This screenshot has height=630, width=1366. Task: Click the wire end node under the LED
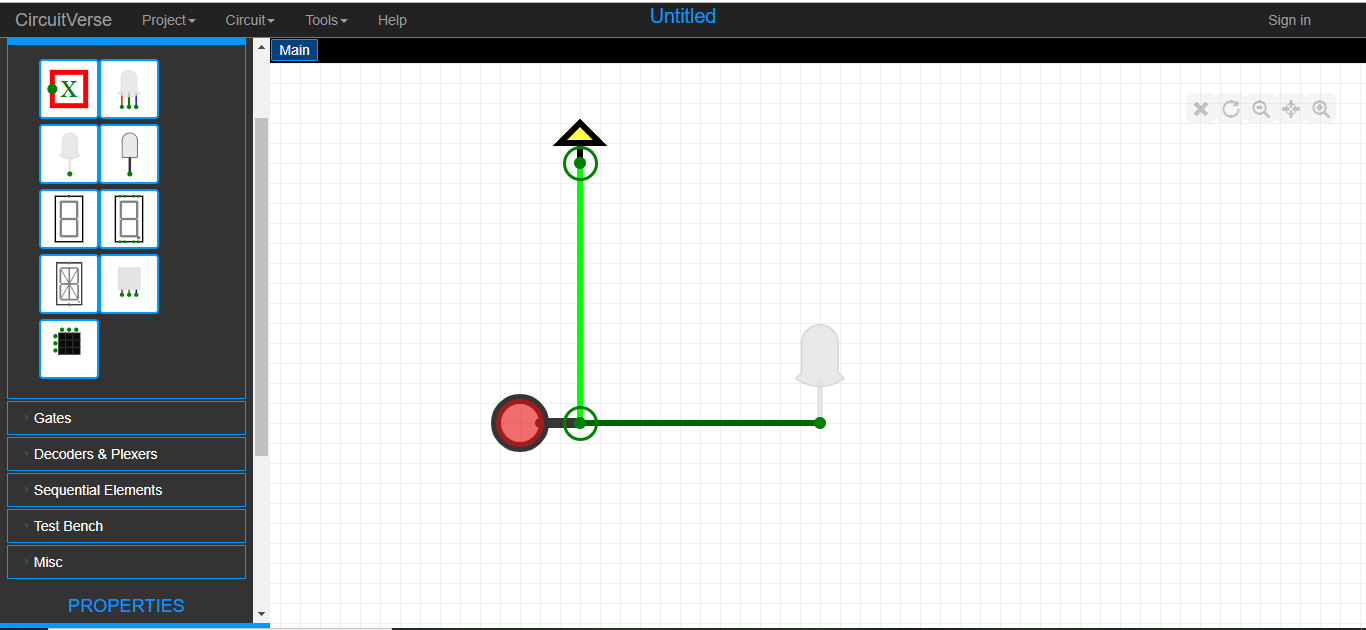820,423
